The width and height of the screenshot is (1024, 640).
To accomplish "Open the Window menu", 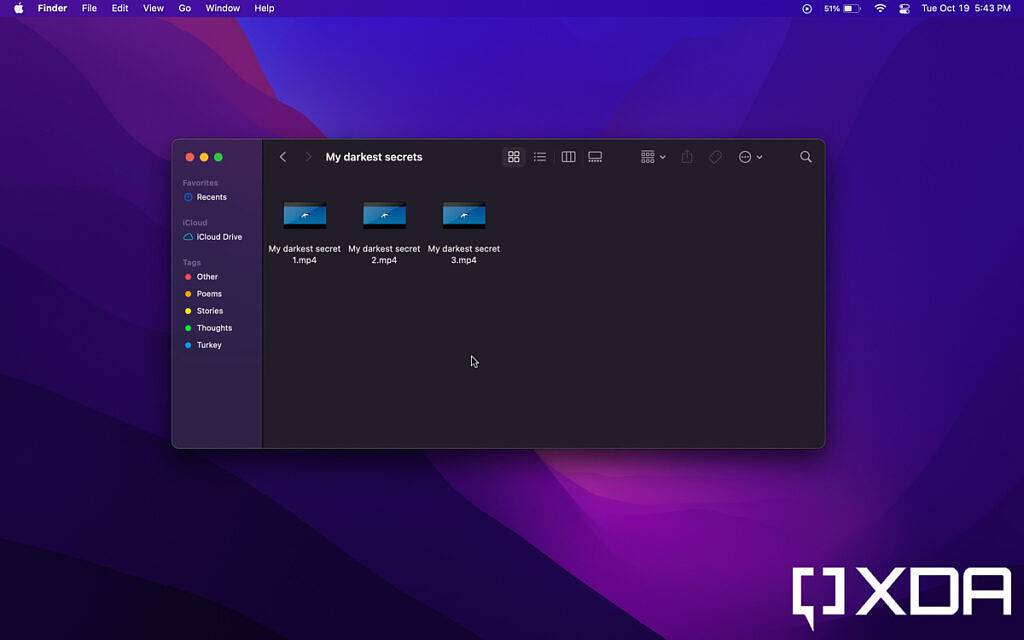I will click(223, 8).
